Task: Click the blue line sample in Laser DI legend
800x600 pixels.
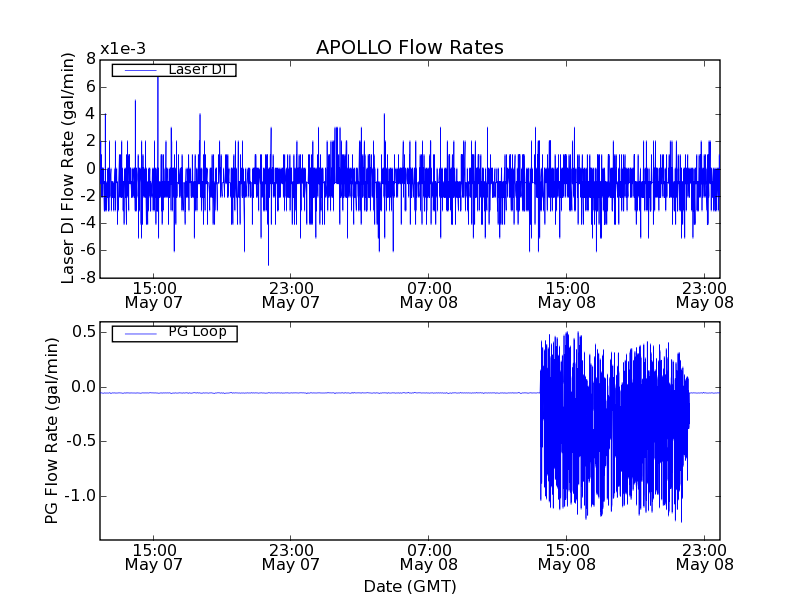Action: point(140,70)
